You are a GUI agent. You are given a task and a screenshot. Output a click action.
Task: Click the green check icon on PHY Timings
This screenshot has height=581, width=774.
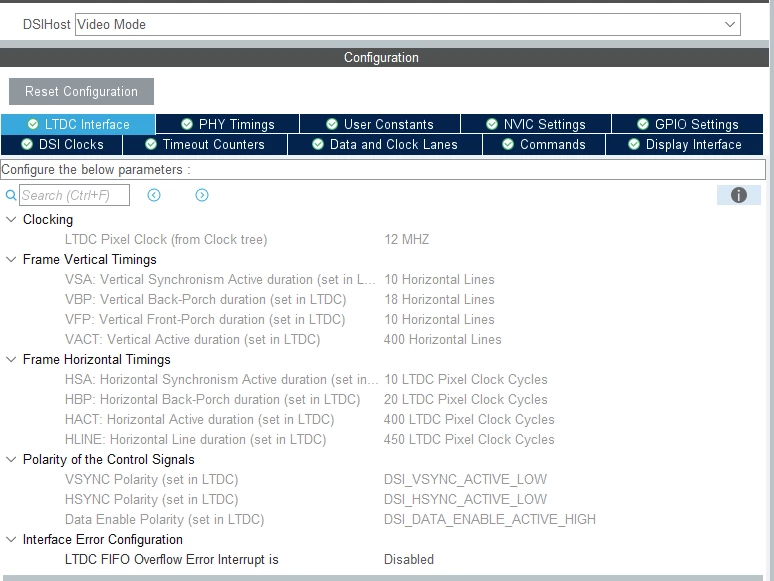[x=187, y=124]
